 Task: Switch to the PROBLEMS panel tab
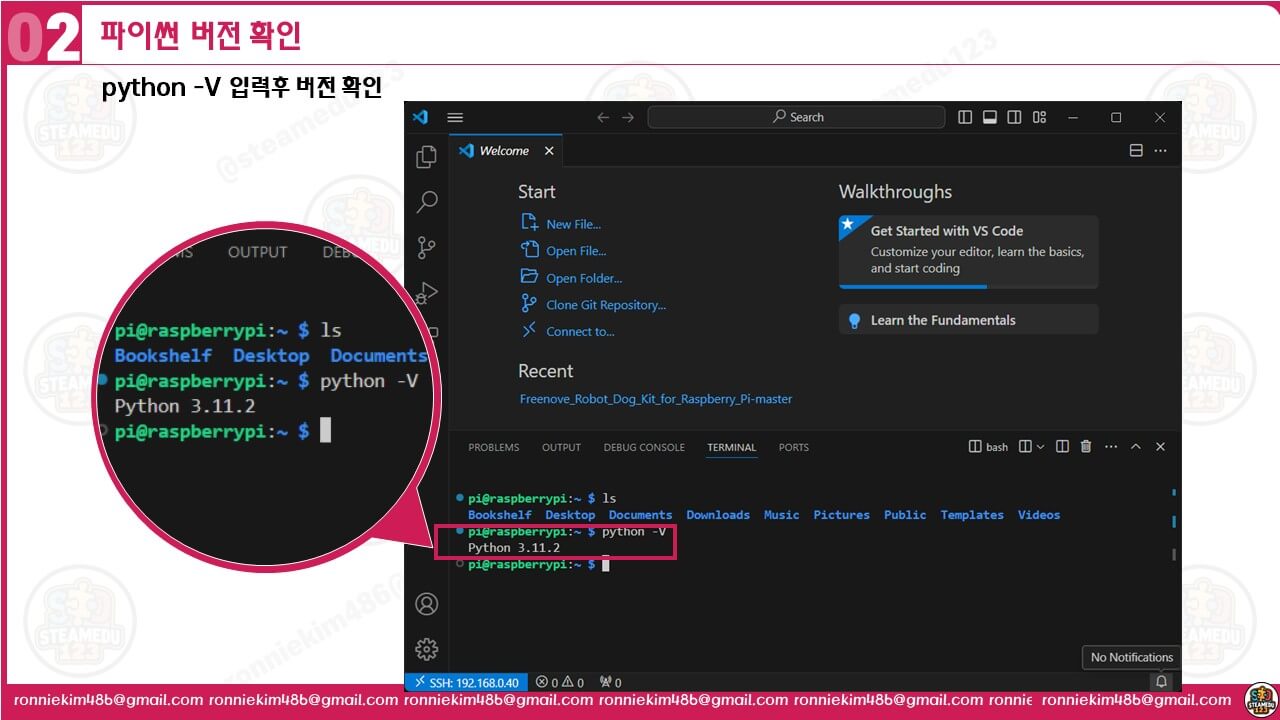click(x=494, y=447)
